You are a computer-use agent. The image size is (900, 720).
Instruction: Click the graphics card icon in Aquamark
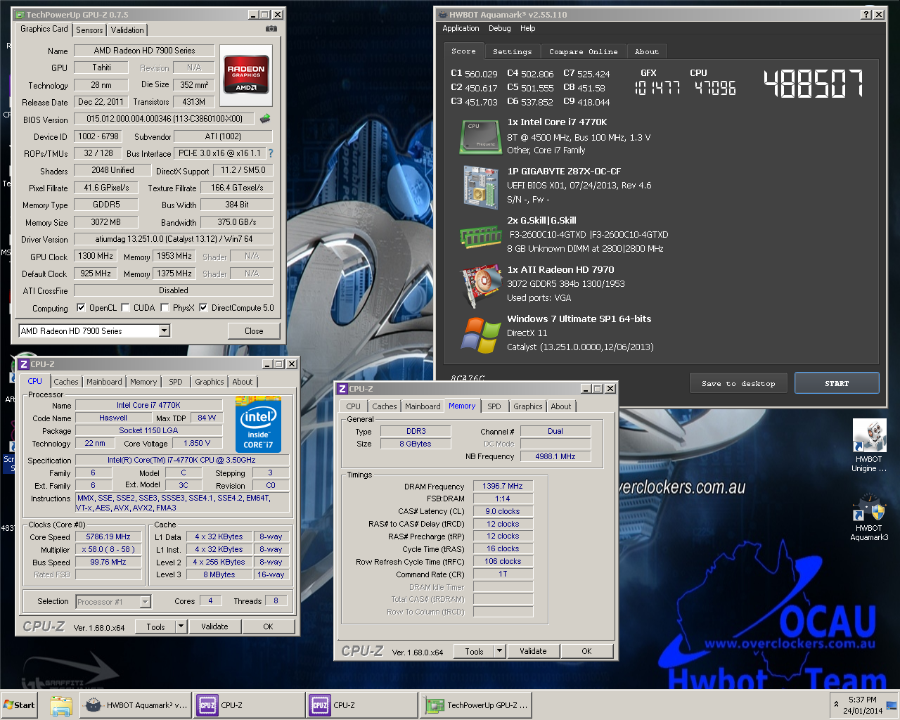[x=480, y=286]
